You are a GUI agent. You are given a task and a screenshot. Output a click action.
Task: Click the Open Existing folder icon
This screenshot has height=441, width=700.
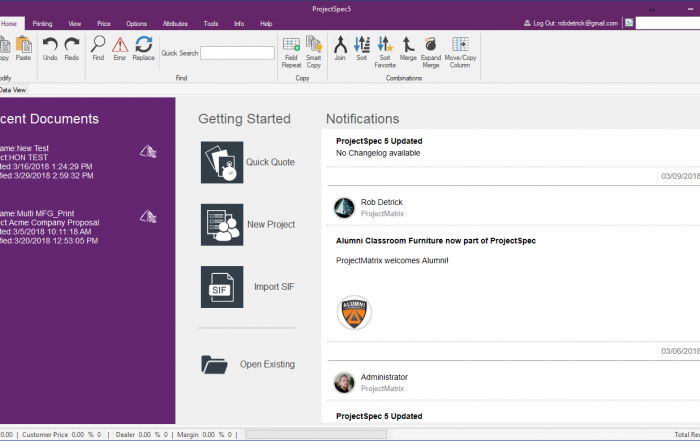pyautogui.click(x=214, y=364)
